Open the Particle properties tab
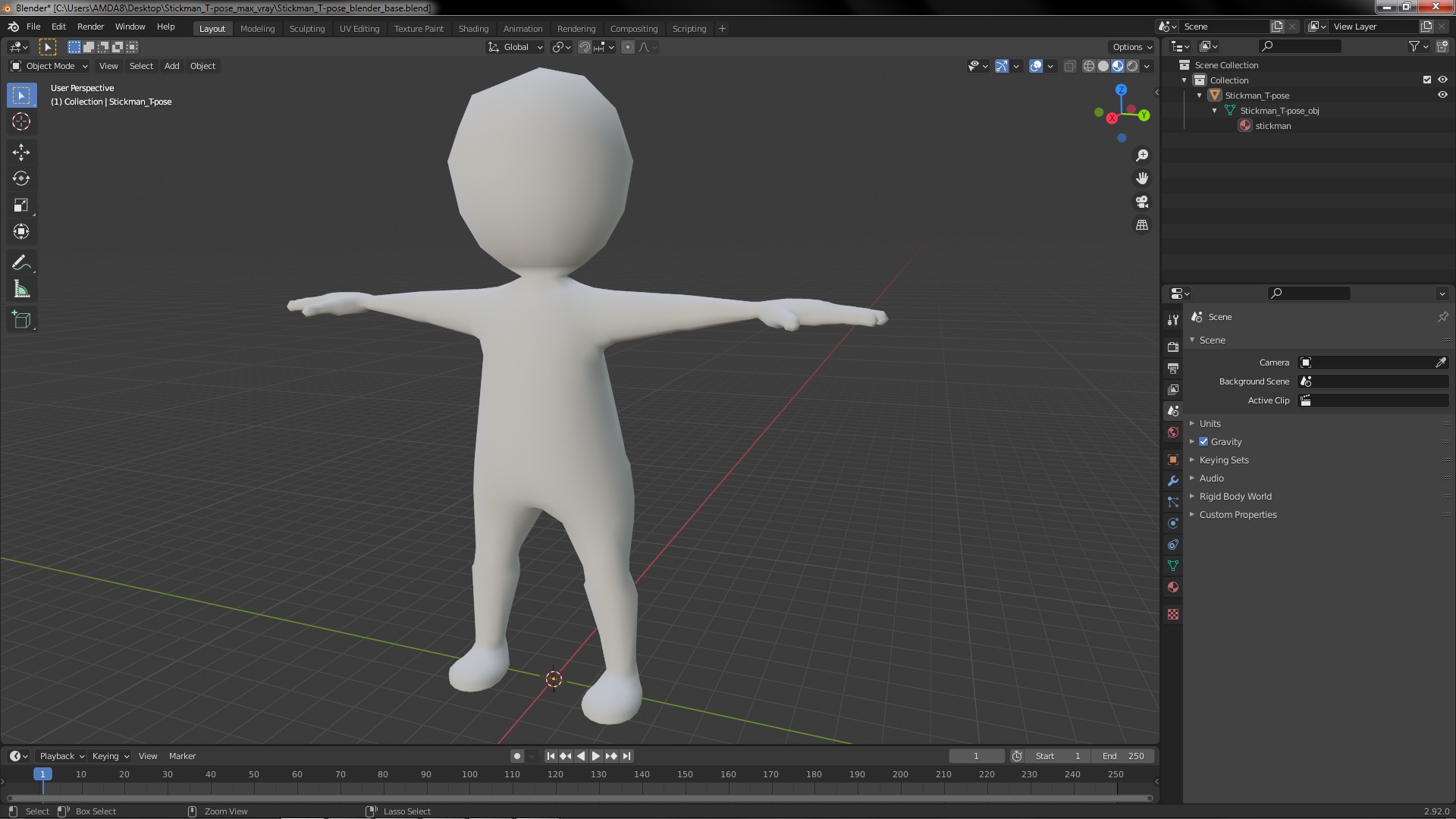 pos(1173,502)
